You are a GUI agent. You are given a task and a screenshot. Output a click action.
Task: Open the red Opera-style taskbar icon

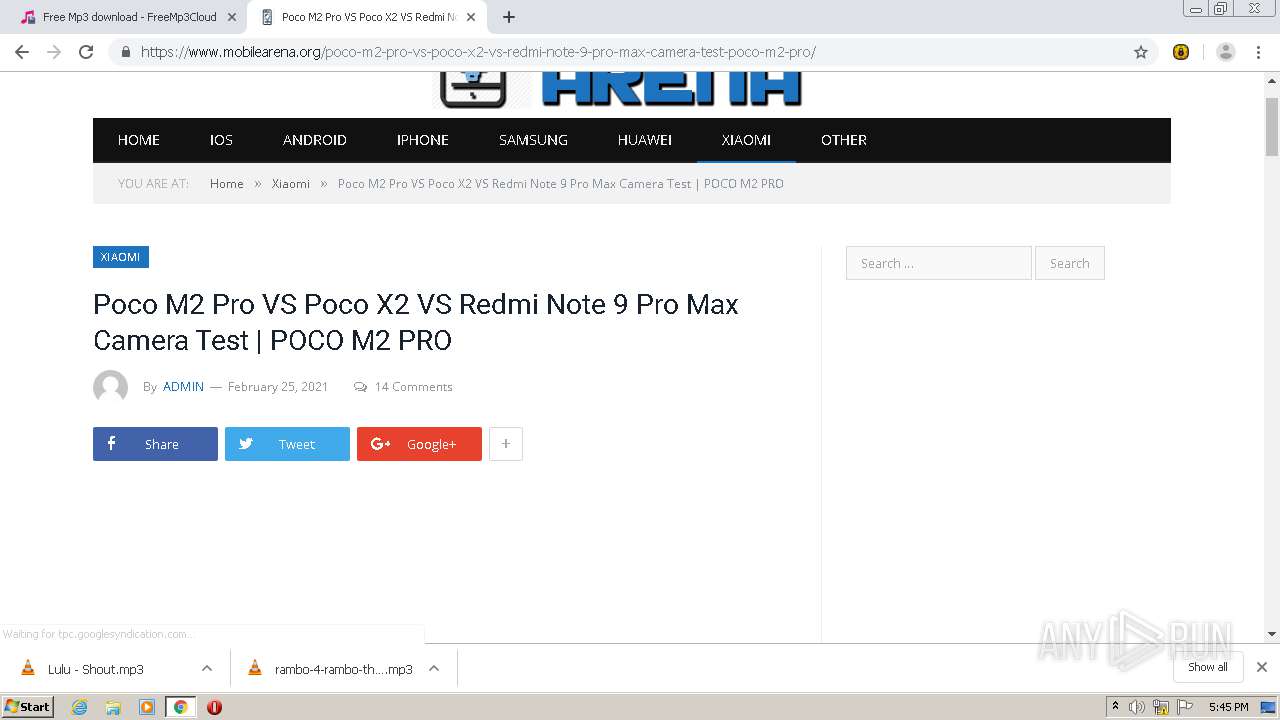(214, 707)
